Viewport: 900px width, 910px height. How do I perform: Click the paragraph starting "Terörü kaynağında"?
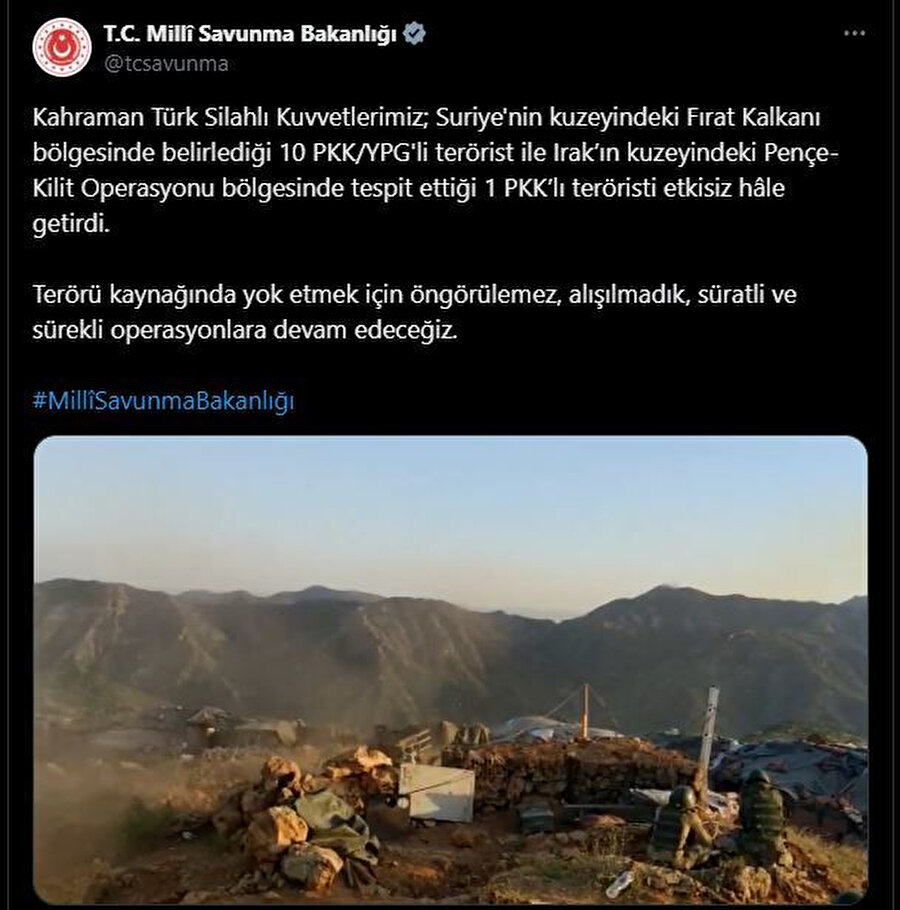(414, 312)
